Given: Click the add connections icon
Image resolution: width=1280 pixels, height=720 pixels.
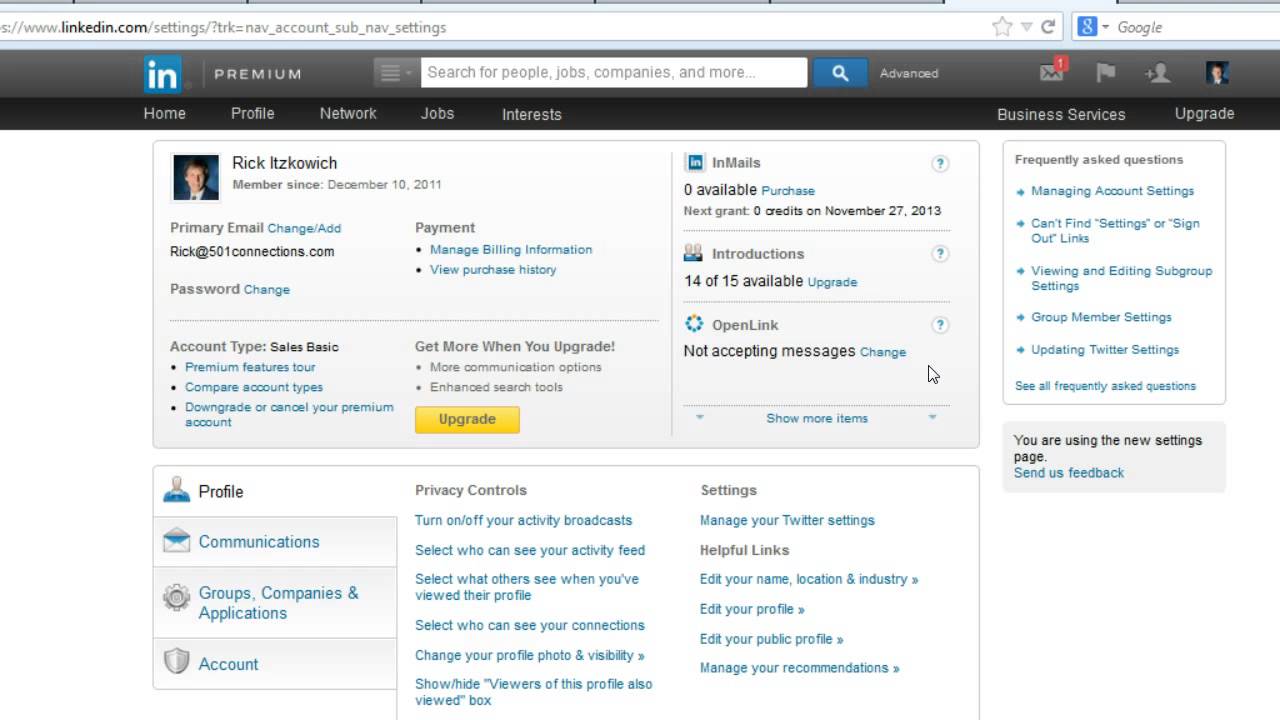Looking at the screenshot, I should tap(1157, 73).
